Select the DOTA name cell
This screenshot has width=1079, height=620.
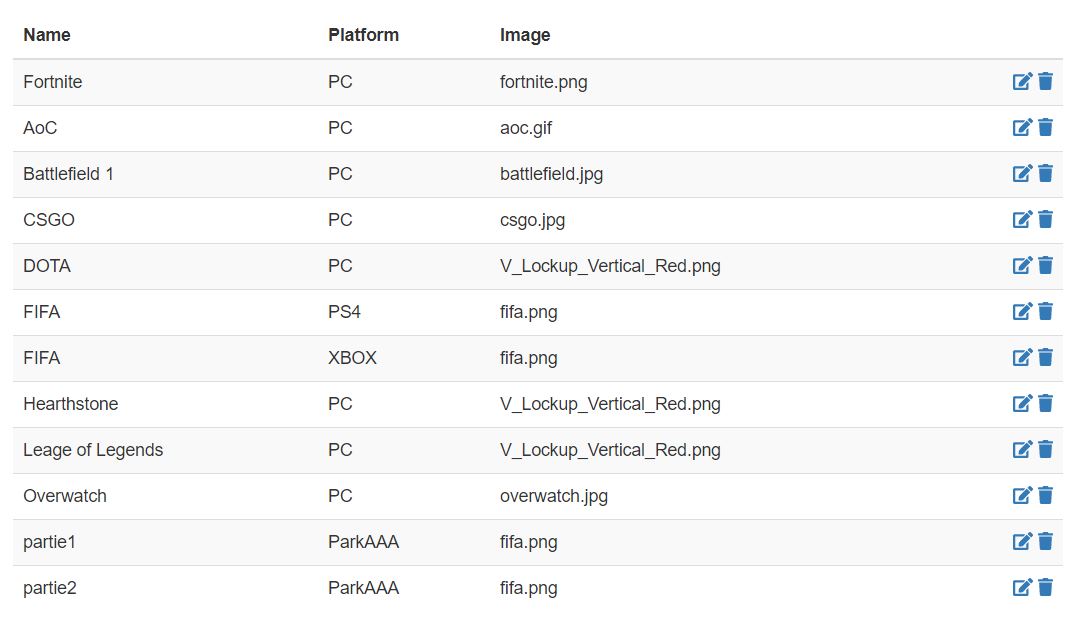click(47, 266)
